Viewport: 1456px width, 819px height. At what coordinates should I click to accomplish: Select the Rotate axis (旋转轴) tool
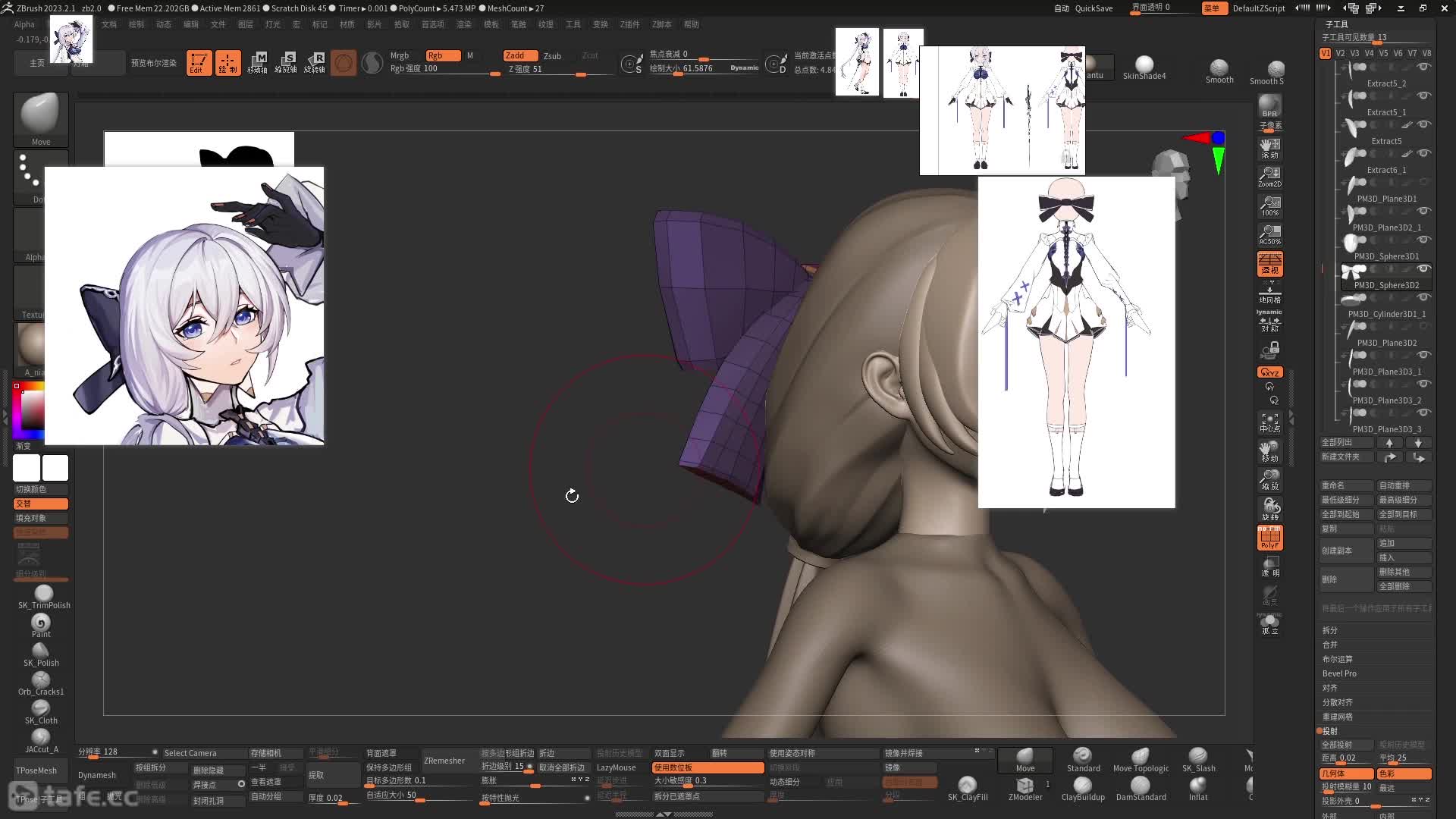pyautogui.click(x=315, y=62)
